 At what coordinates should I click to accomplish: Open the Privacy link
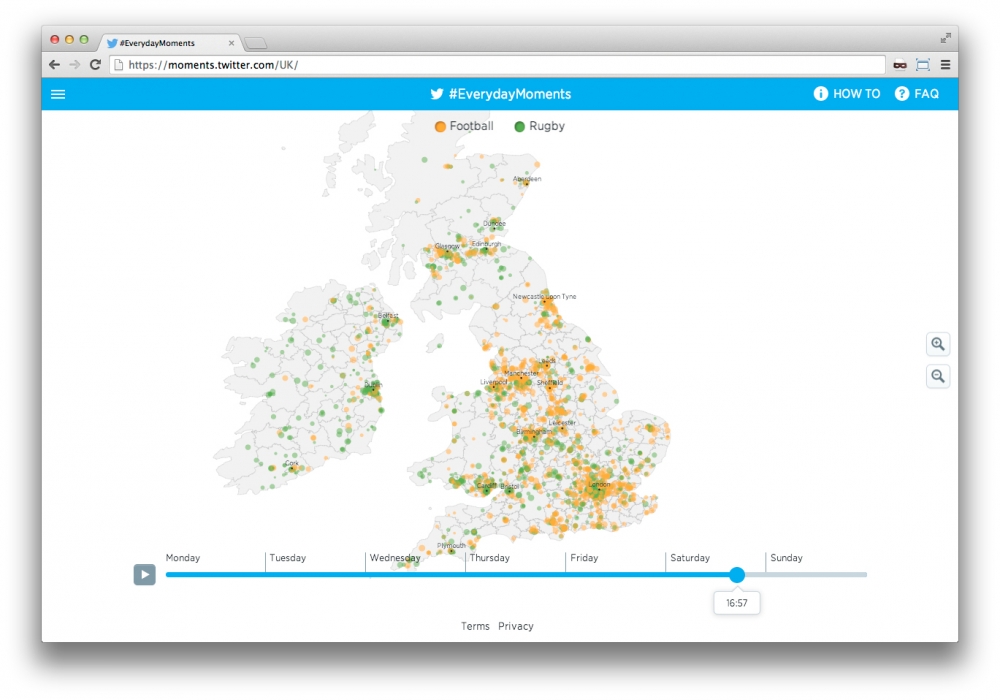point(515,626)
